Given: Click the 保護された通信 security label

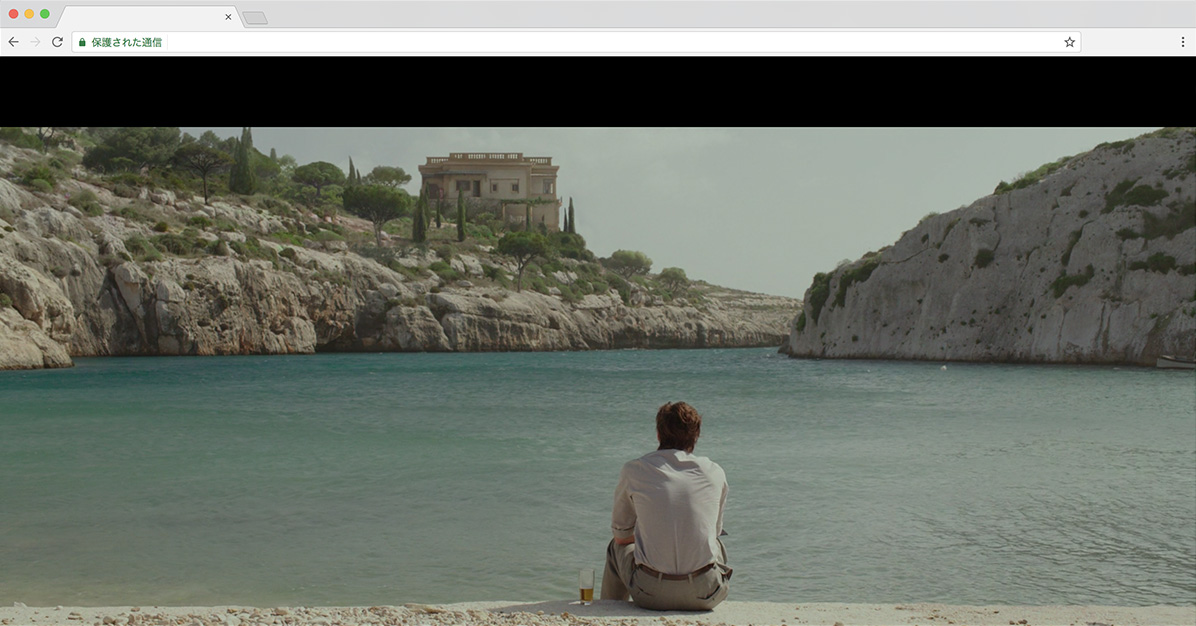Looking at the screenshot, I should pos(127,43).
